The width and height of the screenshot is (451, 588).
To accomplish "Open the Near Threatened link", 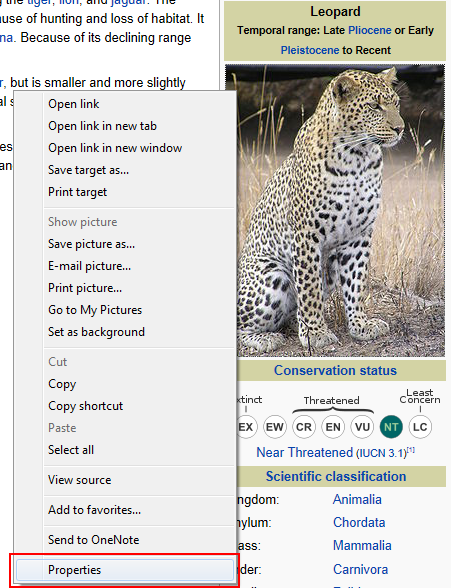I will (x=304, y=453).
